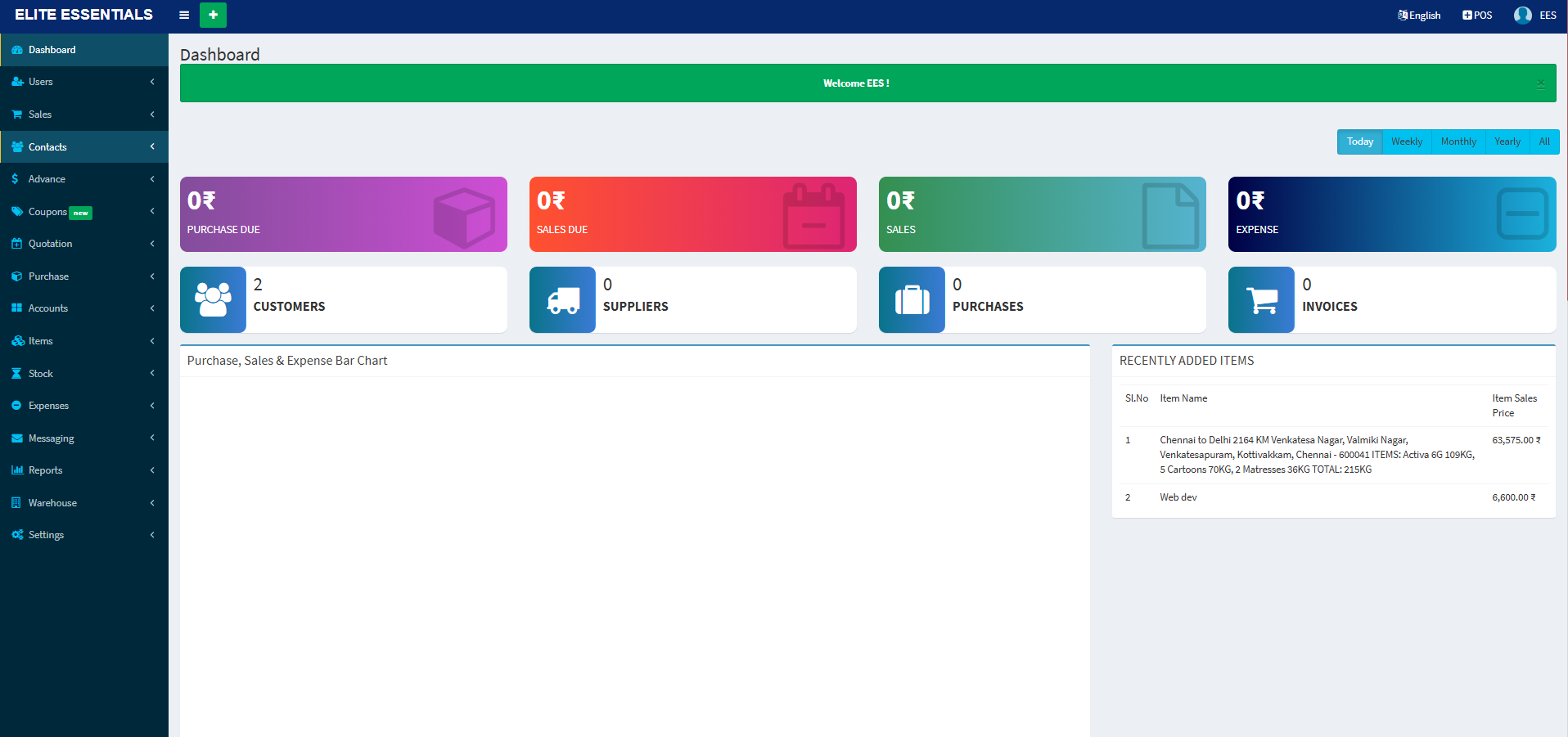Click the Dashboard gauge icon in sidebar
The width and height of the screenshot is (1568, 737).
(x=17, y=50)
